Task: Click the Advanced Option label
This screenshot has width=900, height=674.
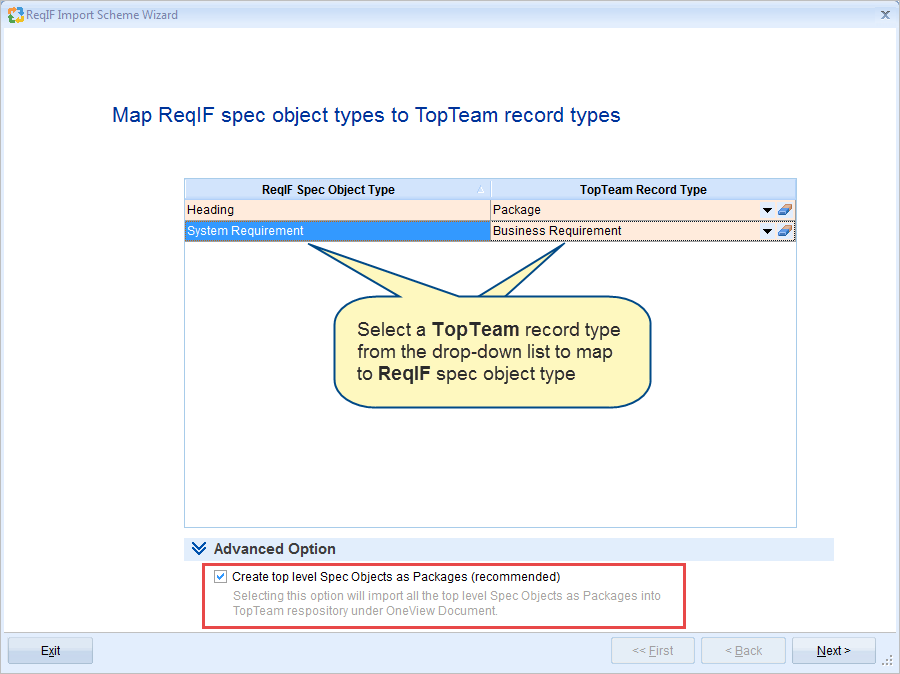Action: [x=274, y=549]
